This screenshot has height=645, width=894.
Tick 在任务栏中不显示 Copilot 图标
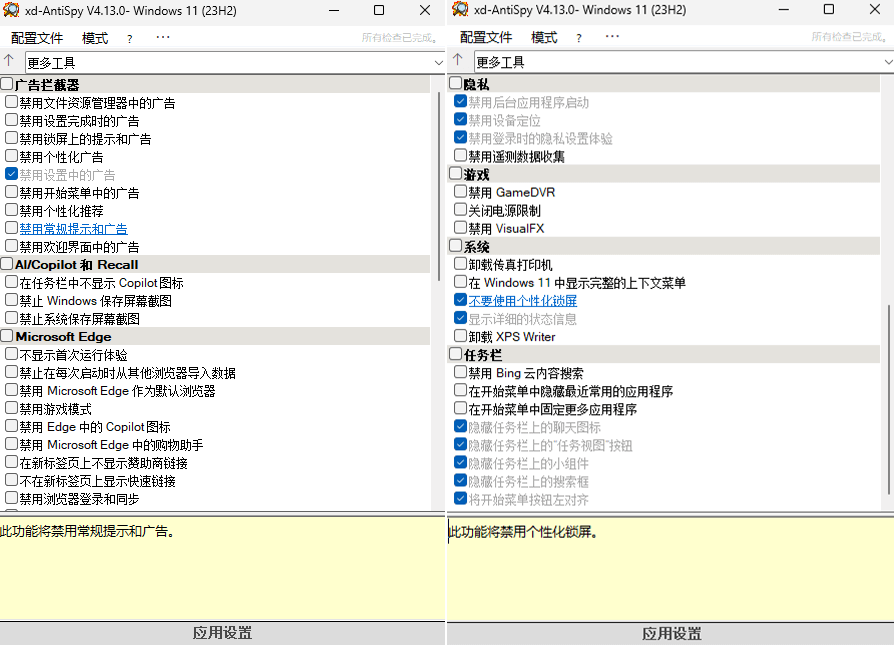pos(11,282)
